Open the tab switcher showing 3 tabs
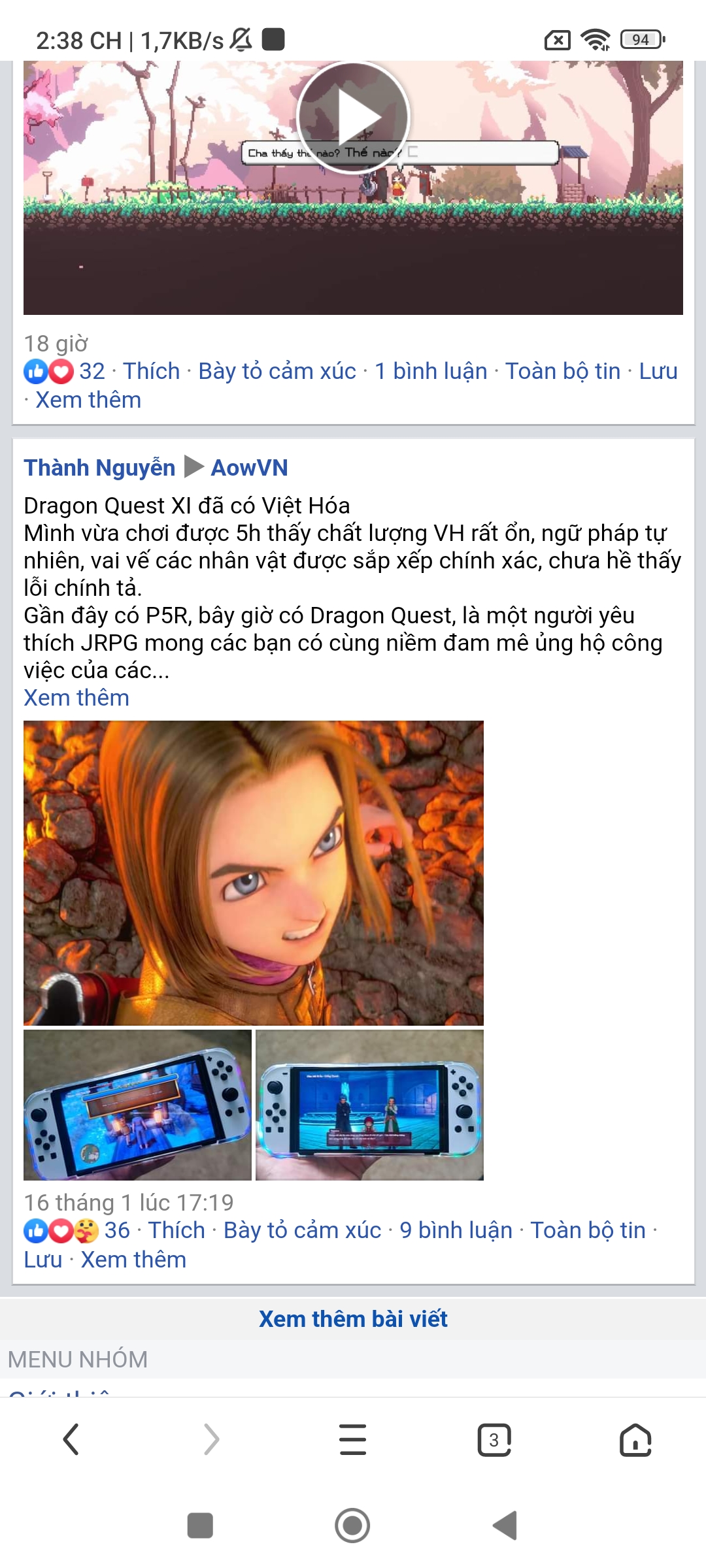This screenshot has width=706, height=1568. (x=494, y=1439)
